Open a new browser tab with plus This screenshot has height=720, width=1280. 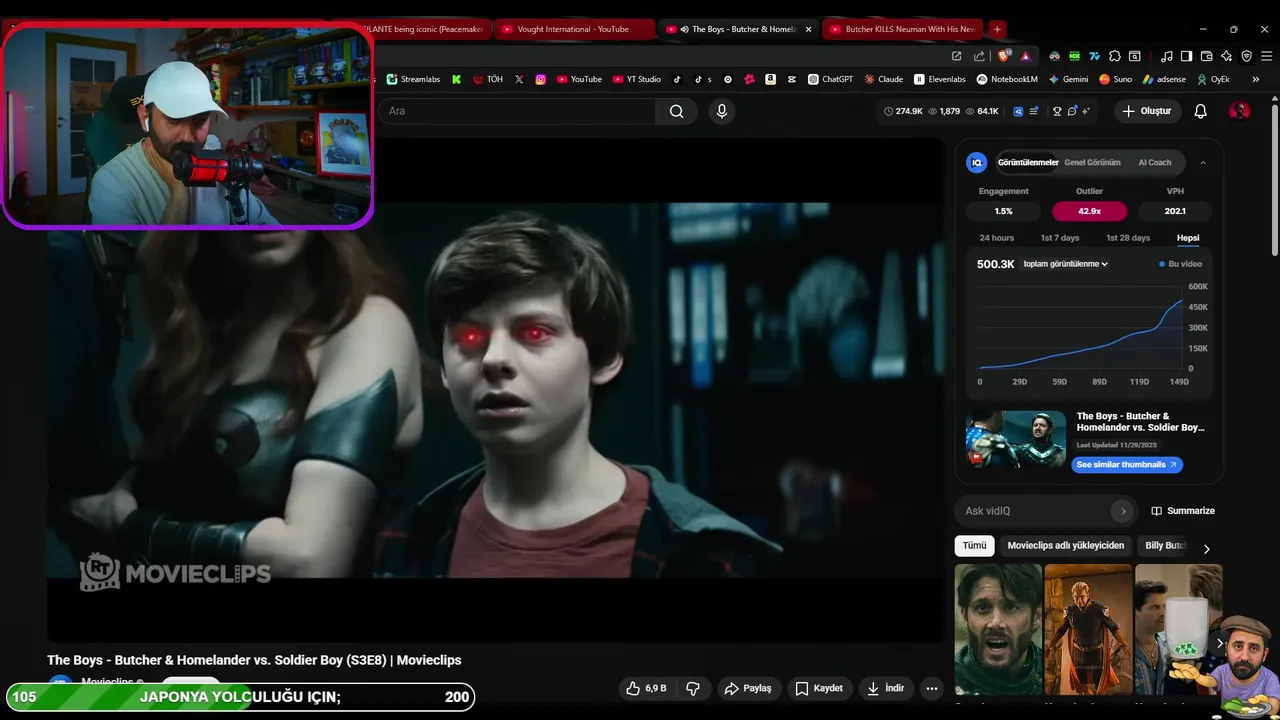point(997,29)
